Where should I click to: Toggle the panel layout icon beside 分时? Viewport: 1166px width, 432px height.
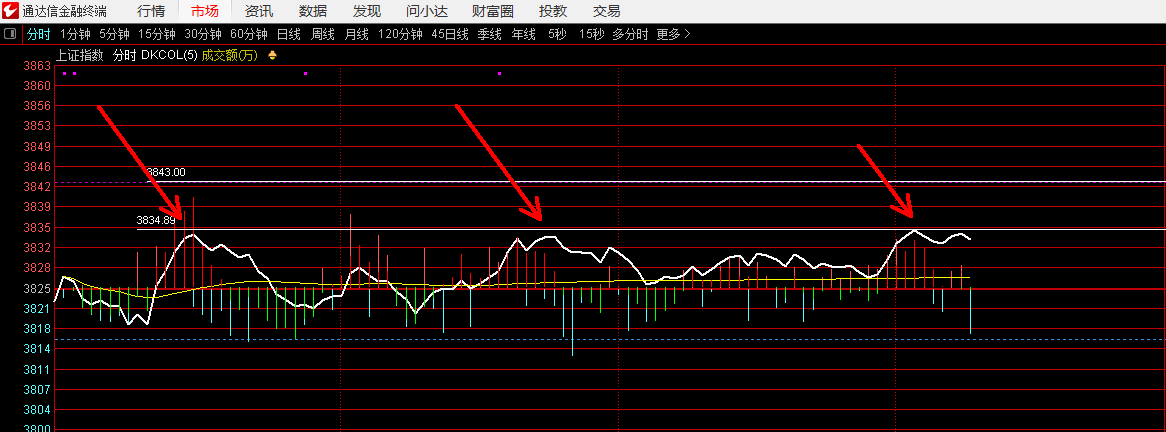(10, 34)
